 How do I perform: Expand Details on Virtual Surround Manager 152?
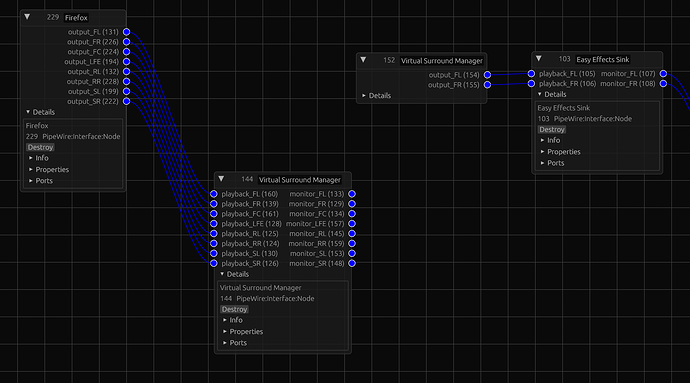coord(376,96)
